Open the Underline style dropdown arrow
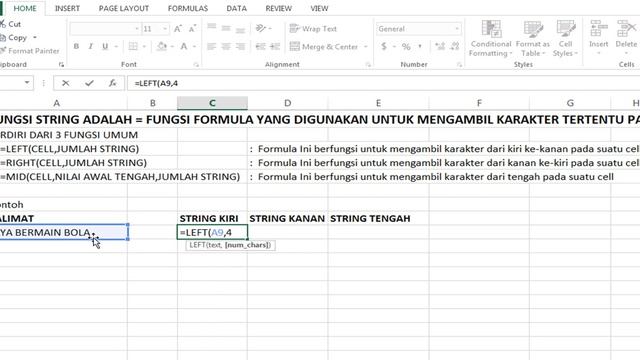 [116, 47]
